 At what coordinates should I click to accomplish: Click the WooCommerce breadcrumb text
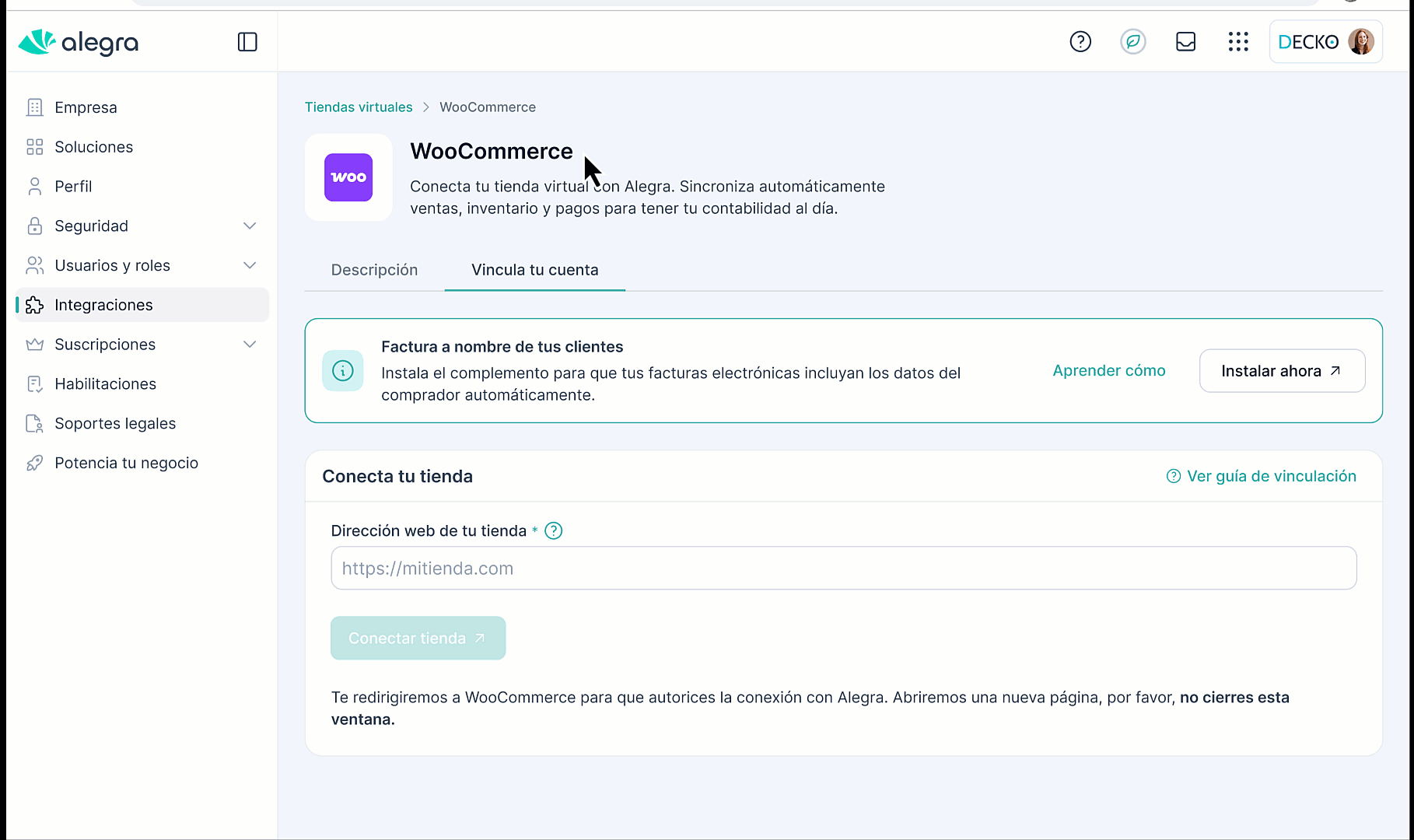pos(488,107)
